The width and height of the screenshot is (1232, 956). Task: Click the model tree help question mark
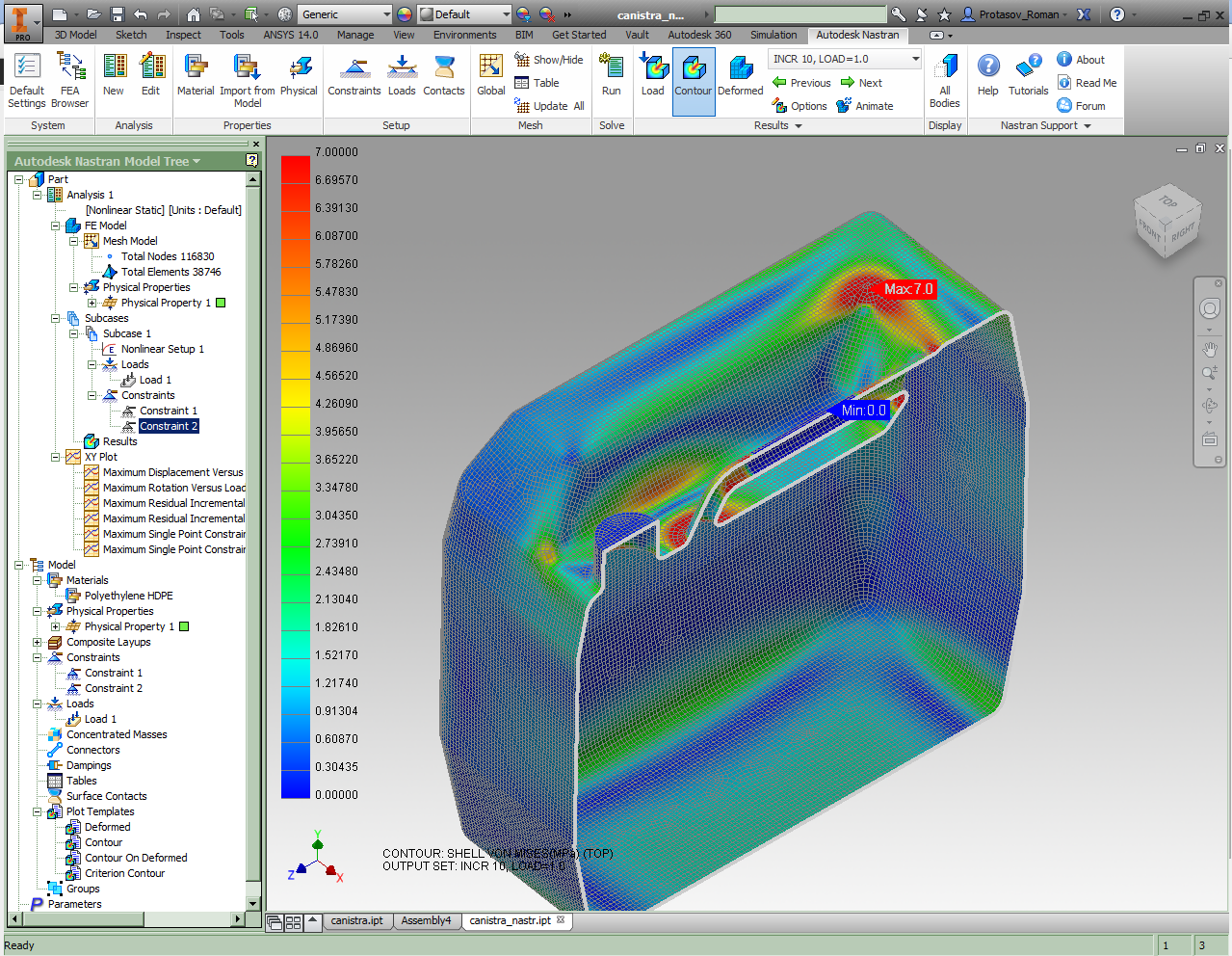click(252, 161)
